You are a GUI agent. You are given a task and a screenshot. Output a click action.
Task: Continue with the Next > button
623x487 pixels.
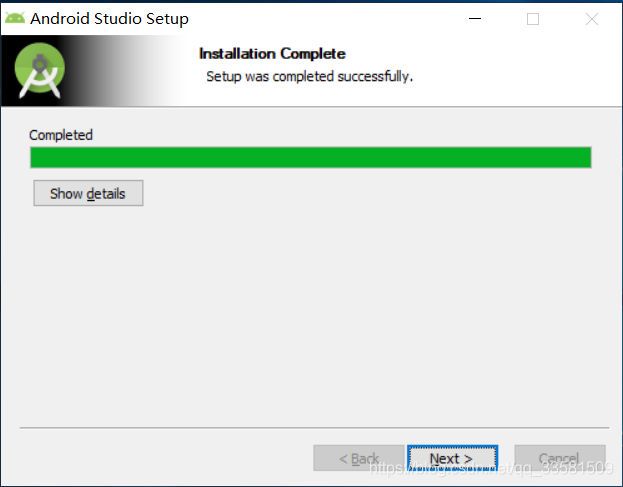(452, 458)
